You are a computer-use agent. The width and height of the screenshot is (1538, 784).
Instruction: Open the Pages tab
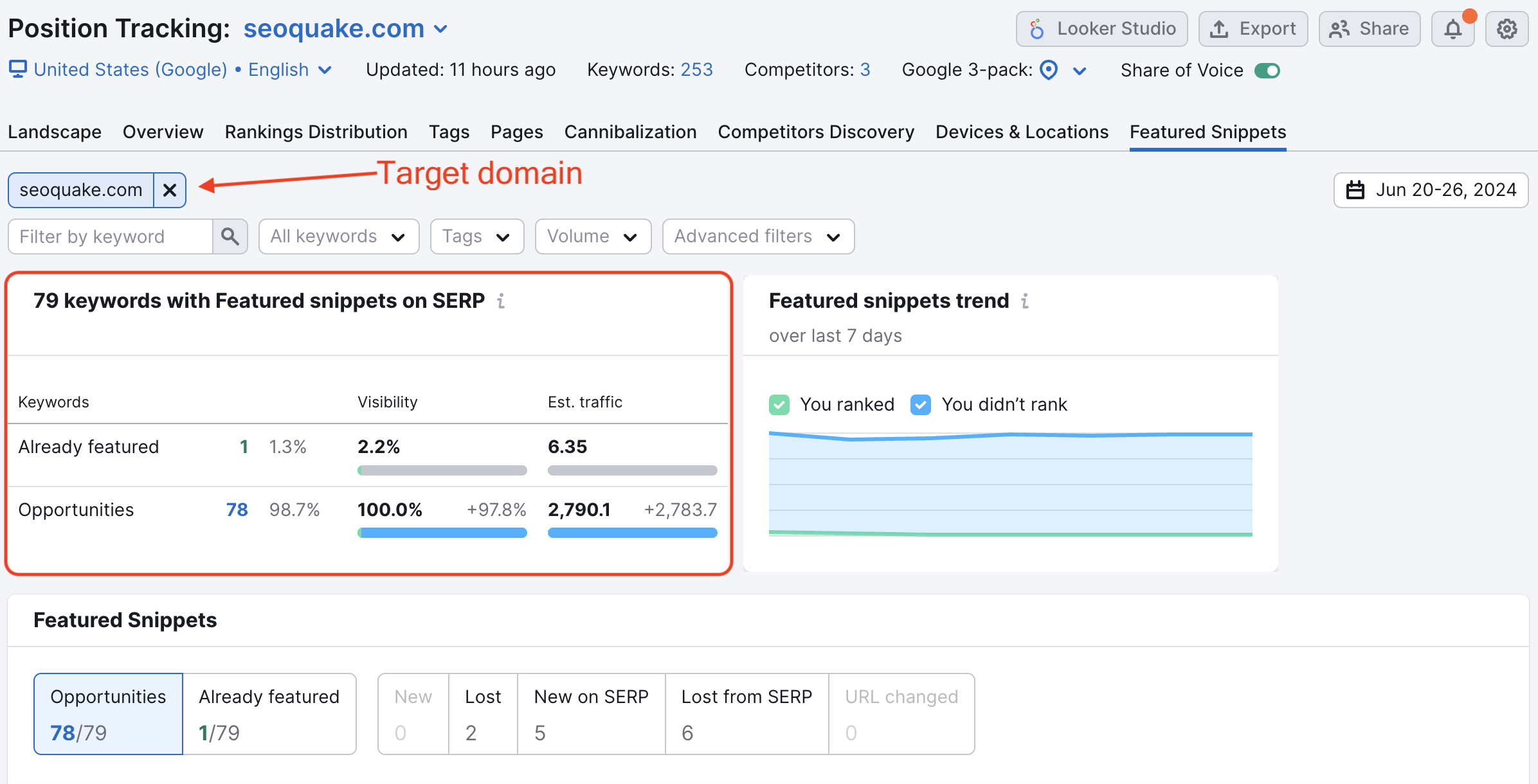517,132
